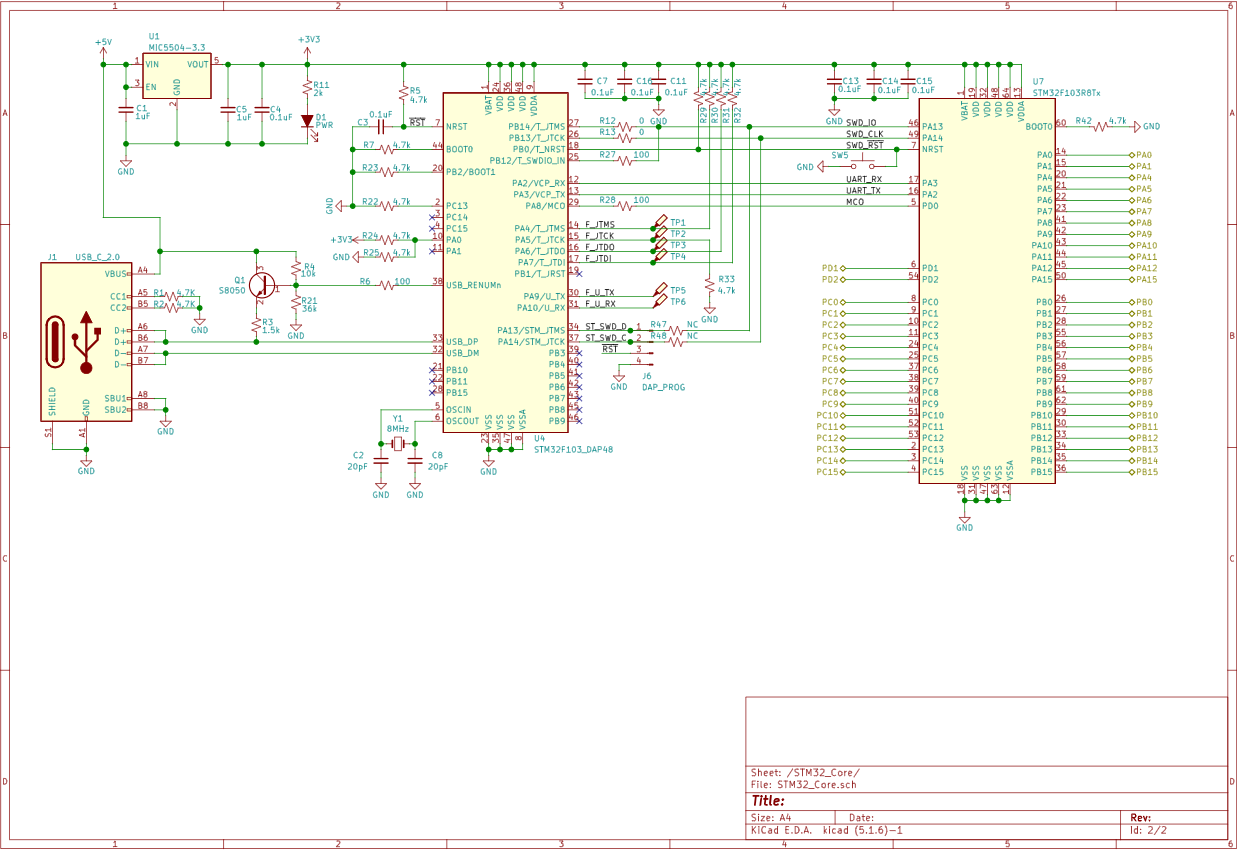Click the Y1 8MHz crystal symbol
The width and height of the screenshot is (1237, 850).
point(398,443)
